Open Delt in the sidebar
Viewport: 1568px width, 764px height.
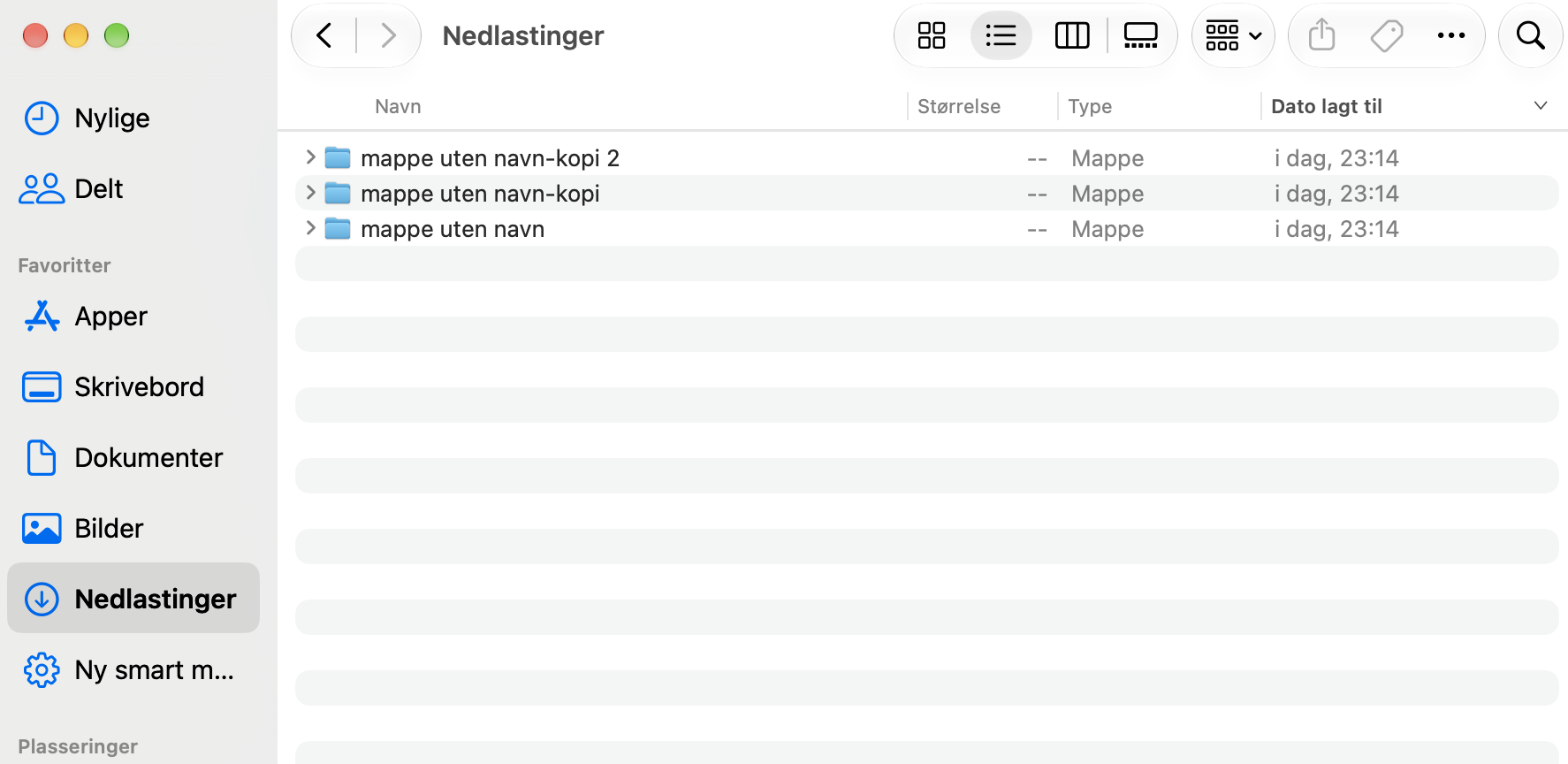click(x=133, y=189)
